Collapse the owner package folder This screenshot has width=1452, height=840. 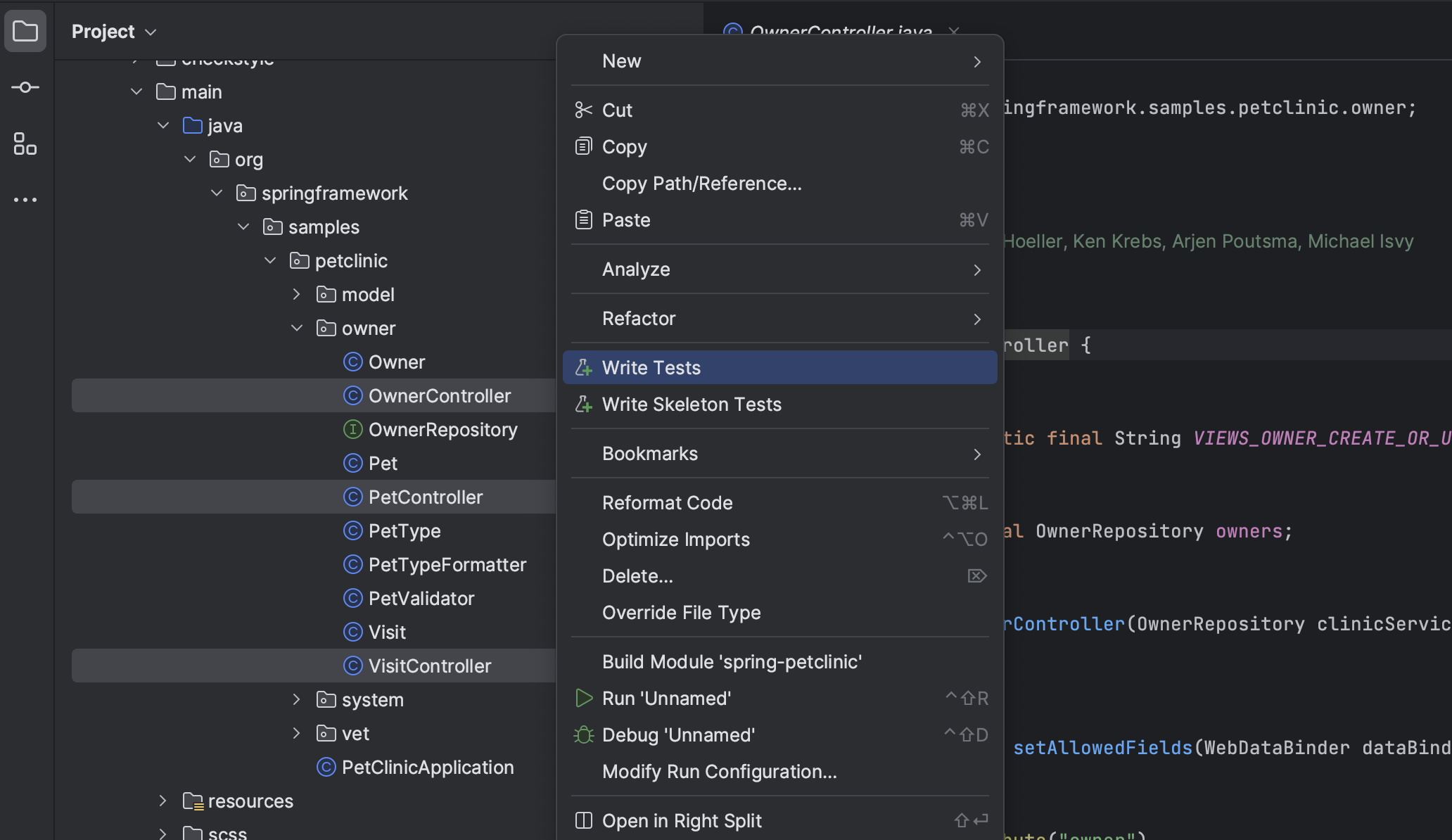click(297, 328)
